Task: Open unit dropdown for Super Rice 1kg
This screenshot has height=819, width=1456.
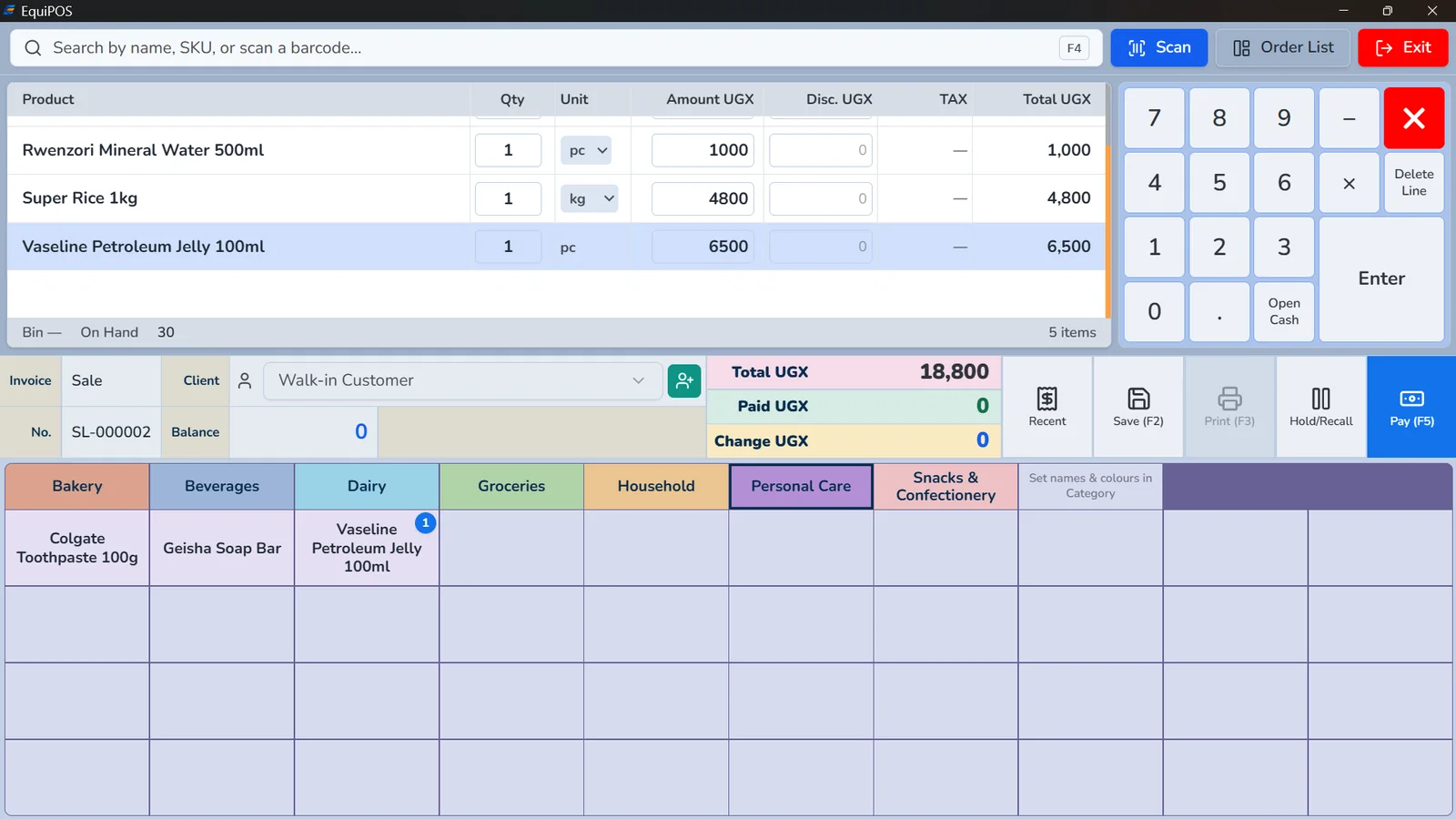Action: tap(589, 198)
